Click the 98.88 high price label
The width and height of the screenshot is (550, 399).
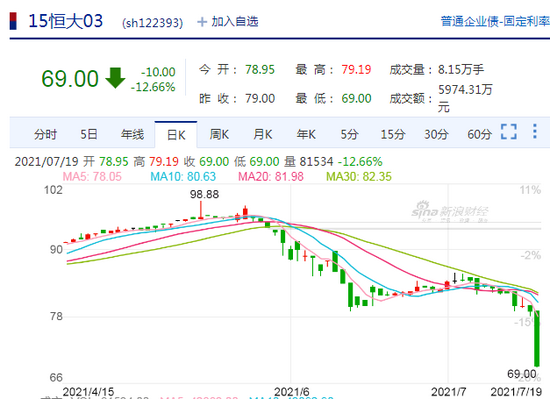[204, 194]
